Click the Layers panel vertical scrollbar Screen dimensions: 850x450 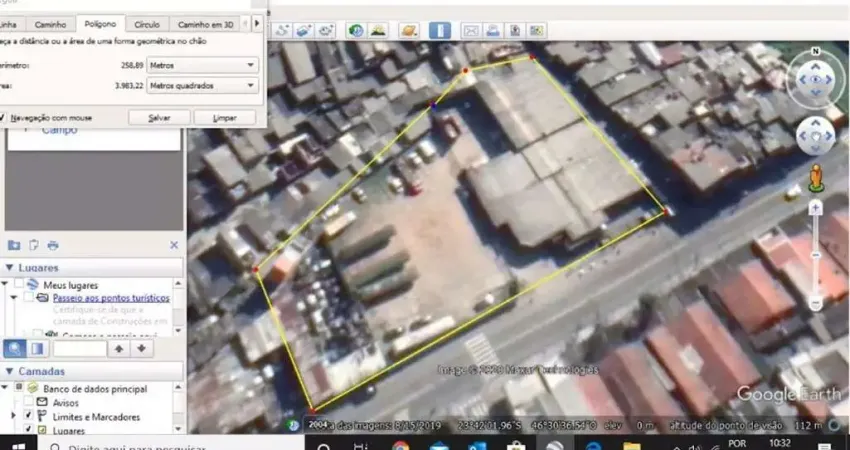(178, 408)
